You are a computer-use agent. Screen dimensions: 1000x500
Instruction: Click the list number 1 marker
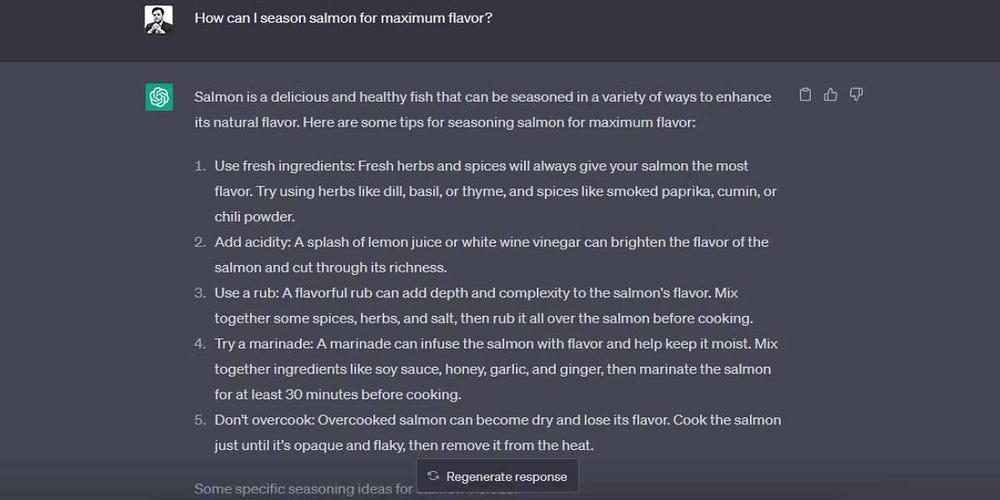point(200,166)
